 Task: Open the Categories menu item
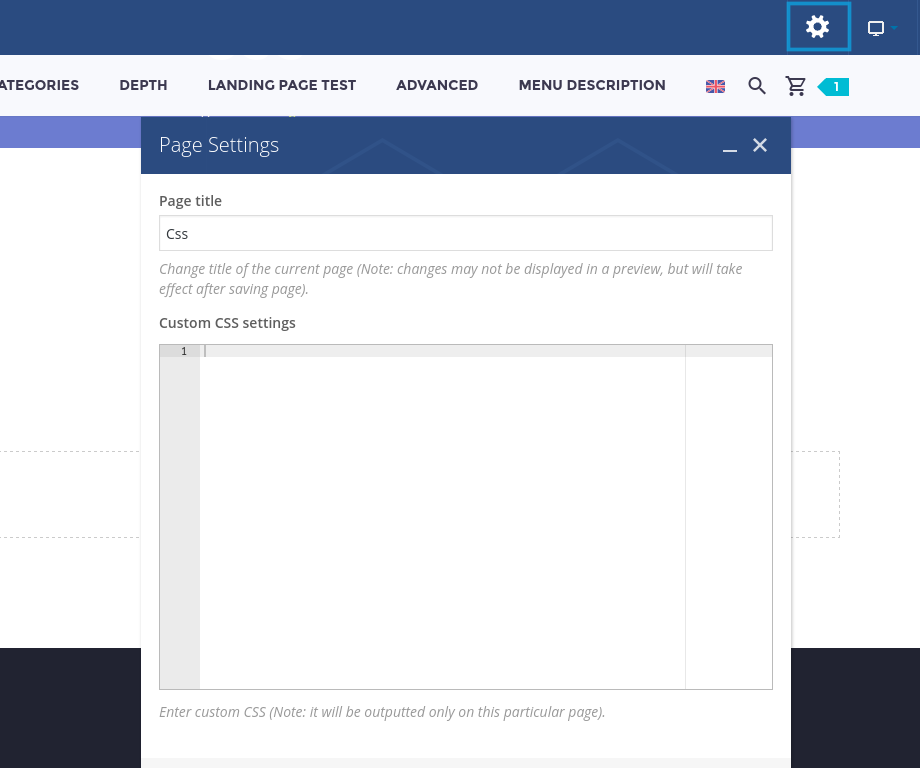click(x=39, y=85)
